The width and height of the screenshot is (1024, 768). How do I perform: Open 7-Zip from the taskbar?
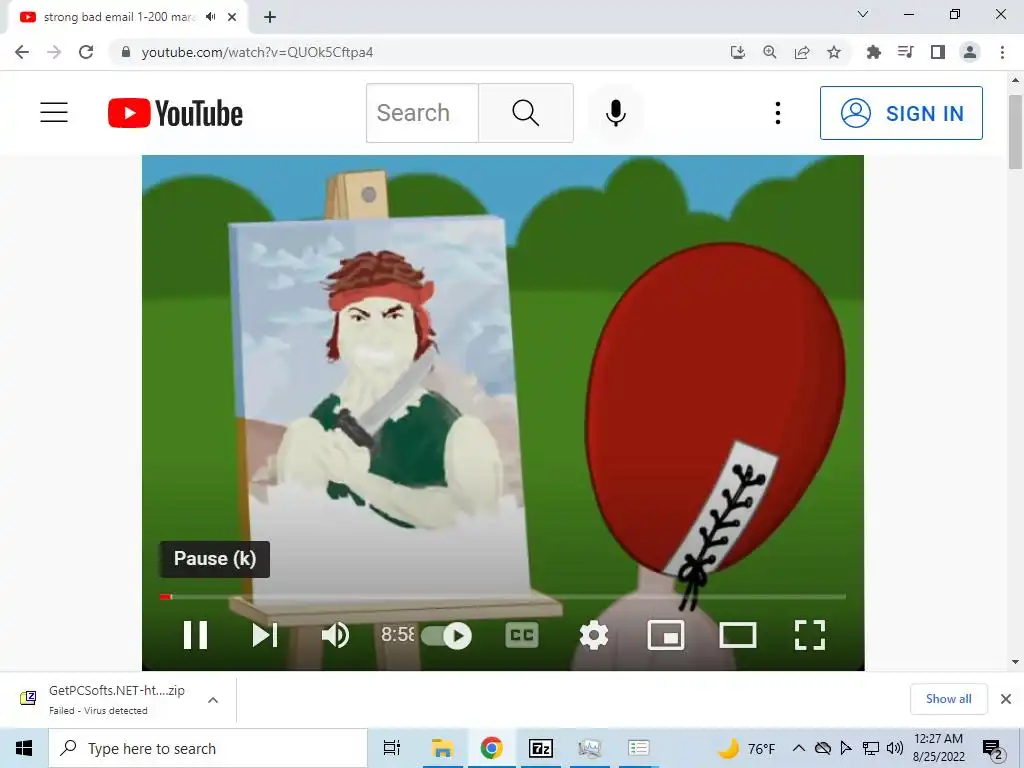tap(541, 748)
